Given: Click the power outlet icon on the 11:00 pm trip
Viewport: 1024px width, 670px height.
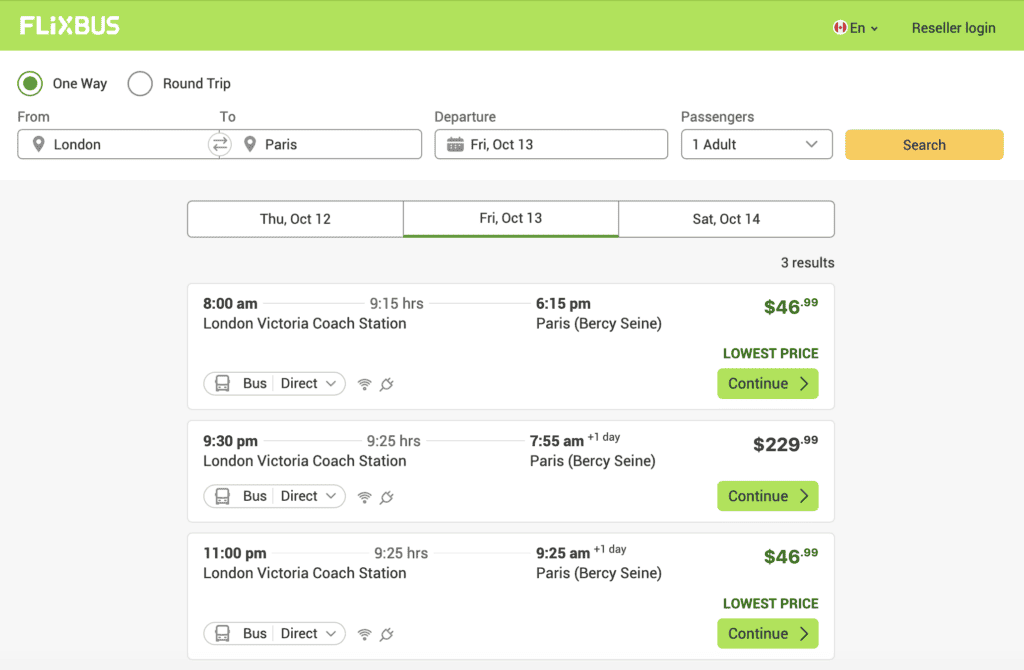Looking at the screenshot, I should click(387, 634).
